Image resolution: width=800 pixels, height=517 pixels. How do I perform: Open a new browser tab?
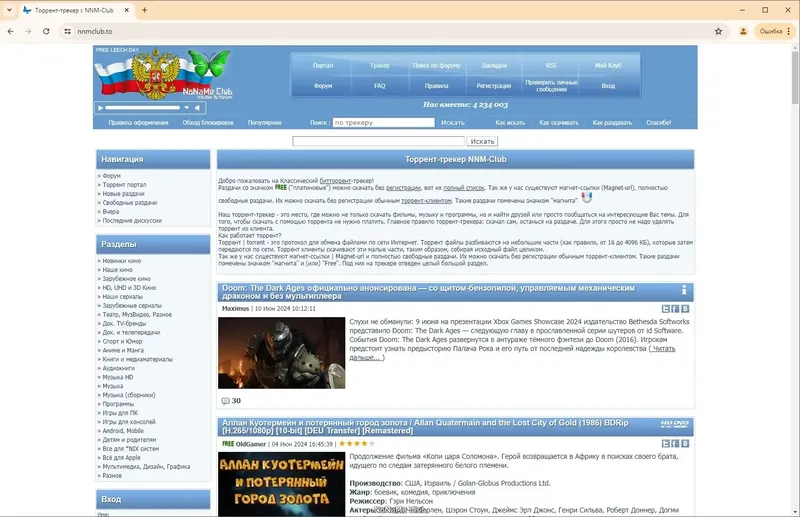[144, 10]
